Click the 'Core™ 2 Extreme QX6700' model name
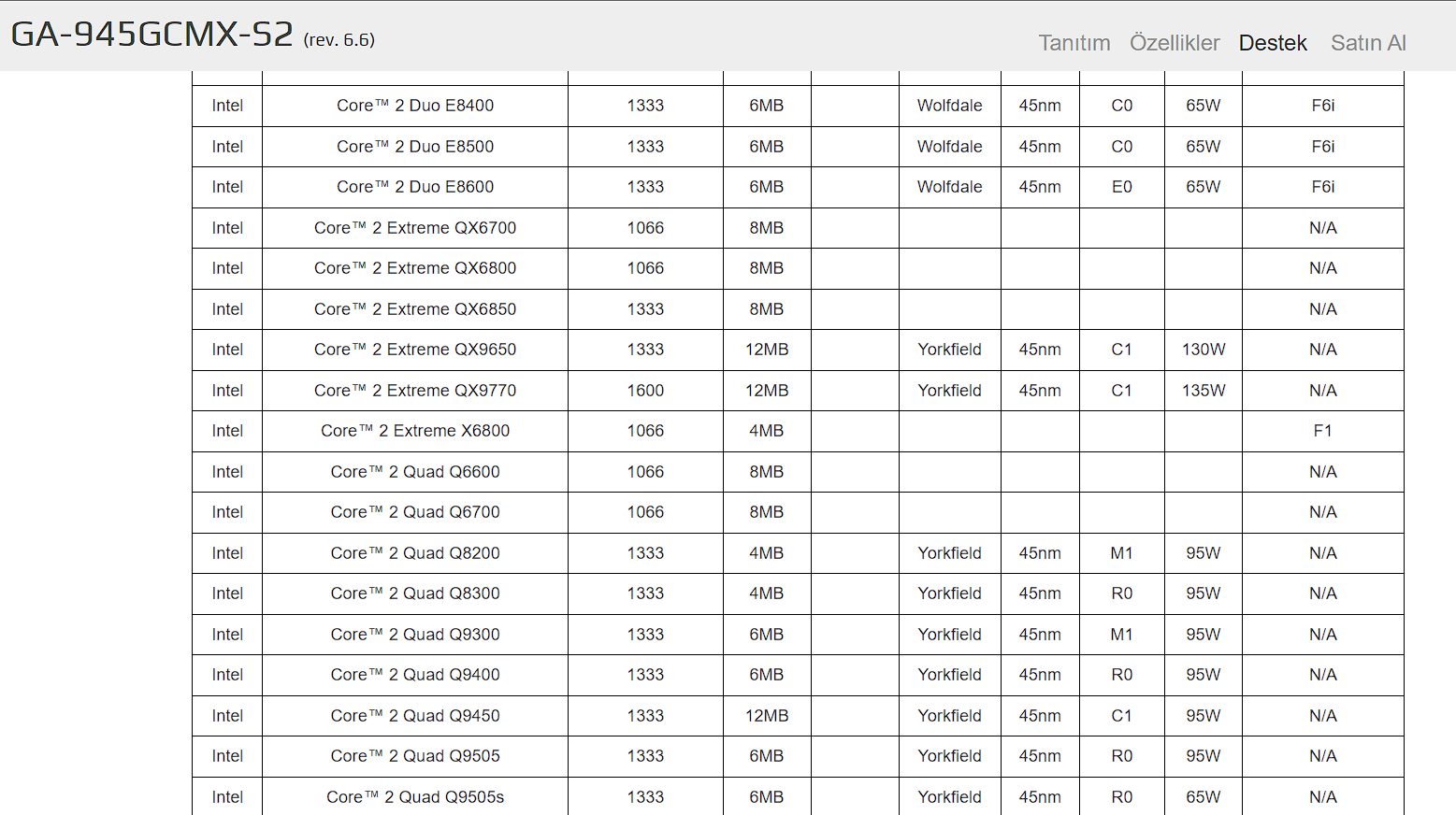Screen dimensions: 1456x815 click(x=415, y=228)
